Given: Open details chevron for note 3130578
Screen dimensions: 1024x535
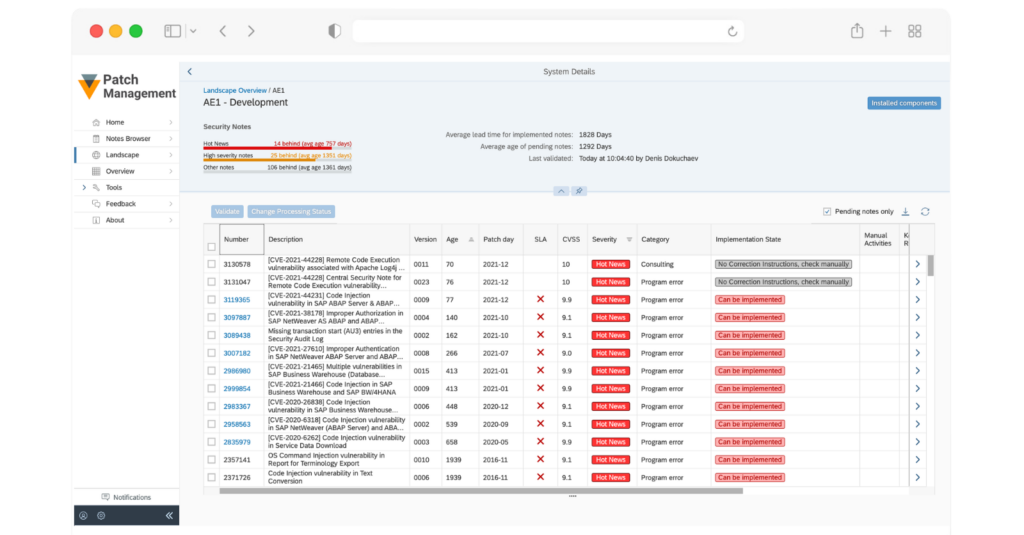Looking at the screenshot, I should 918,264.
